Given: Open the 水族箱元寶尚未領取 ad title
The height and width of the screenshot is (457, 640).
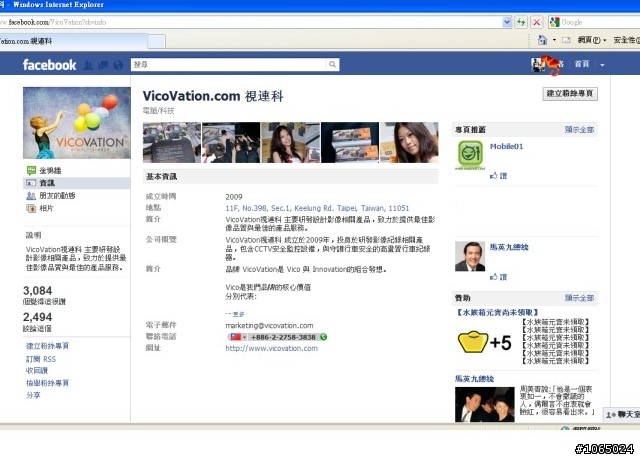Looking at the screenshot, I should coord(497,313).
